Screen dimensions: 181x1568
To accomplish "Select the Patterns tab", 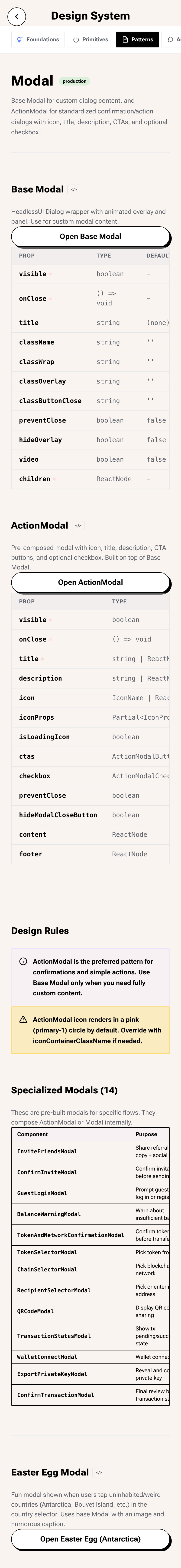I will coord(137,40).
